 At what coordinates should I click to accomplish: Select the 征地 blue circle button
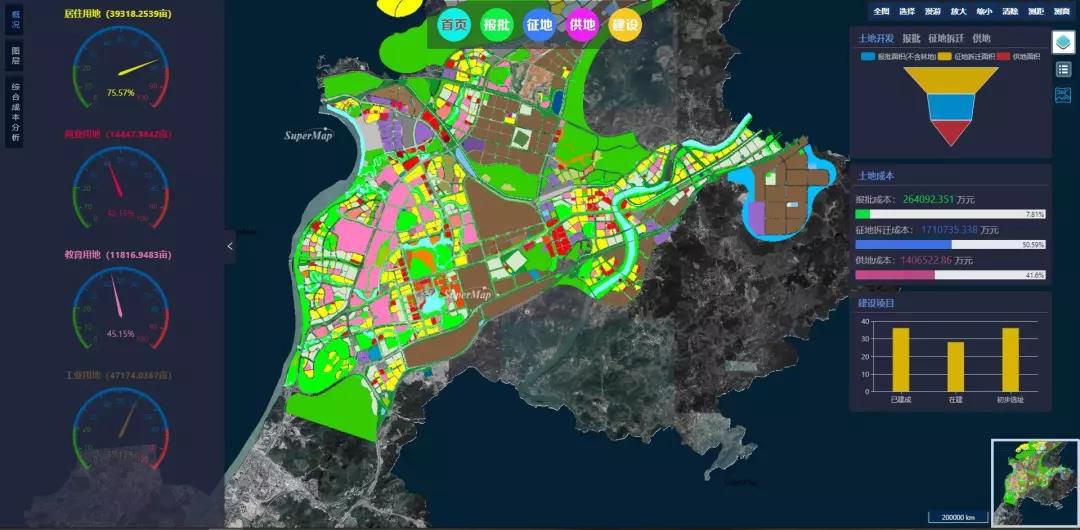539,26
